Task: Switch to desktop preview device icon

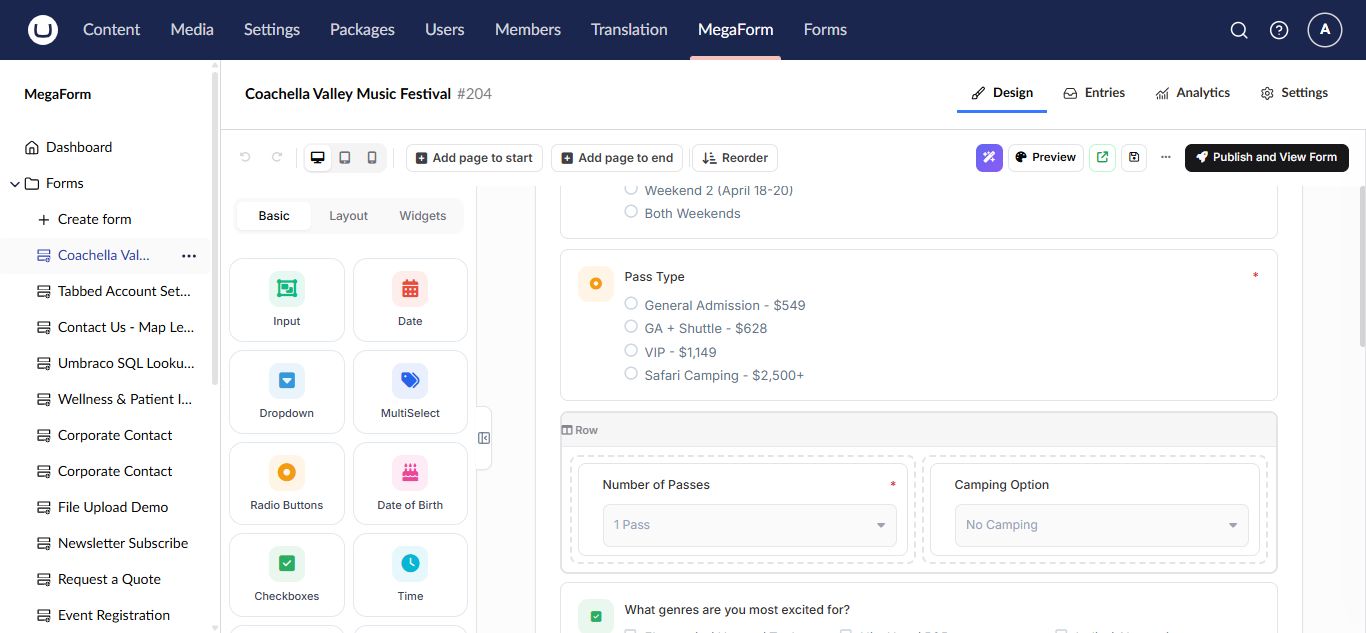Action: tap(318, 158)
